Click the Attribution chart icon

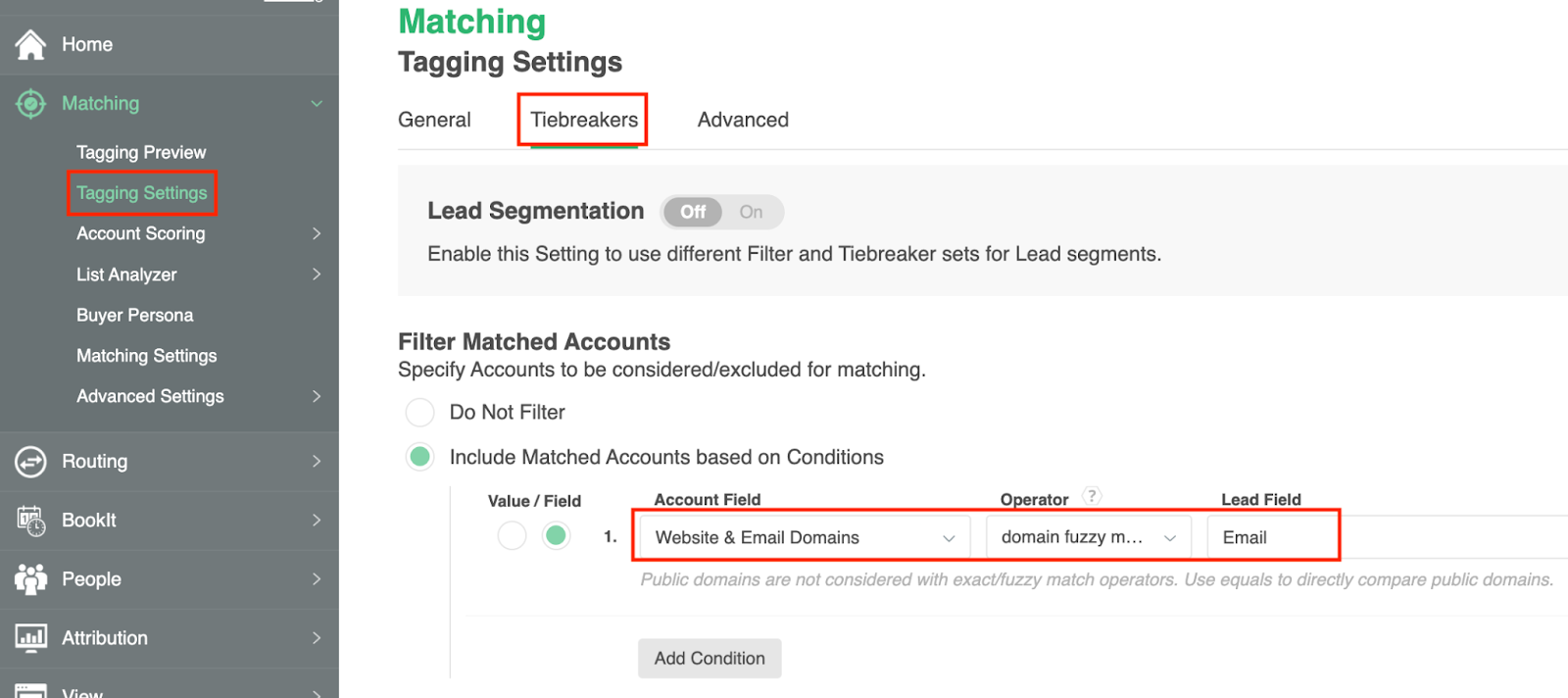click(30, 638)
